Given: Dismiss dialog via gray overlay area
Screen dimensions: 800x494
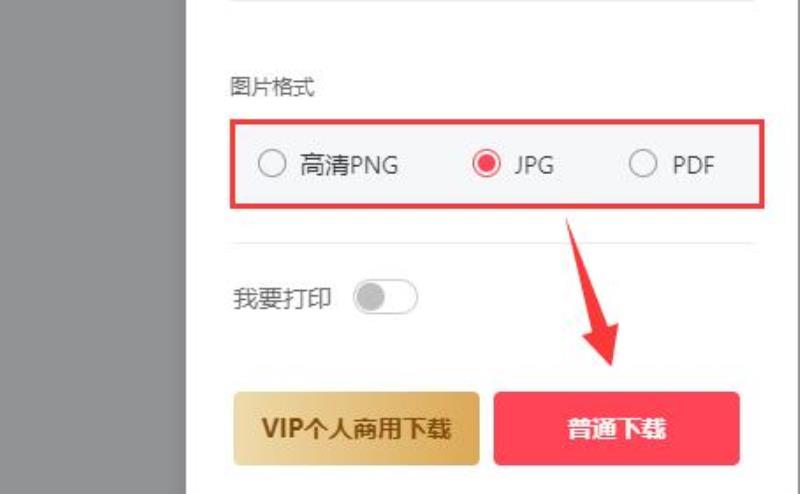Looking at the screenshot, I should click(92, 247).
